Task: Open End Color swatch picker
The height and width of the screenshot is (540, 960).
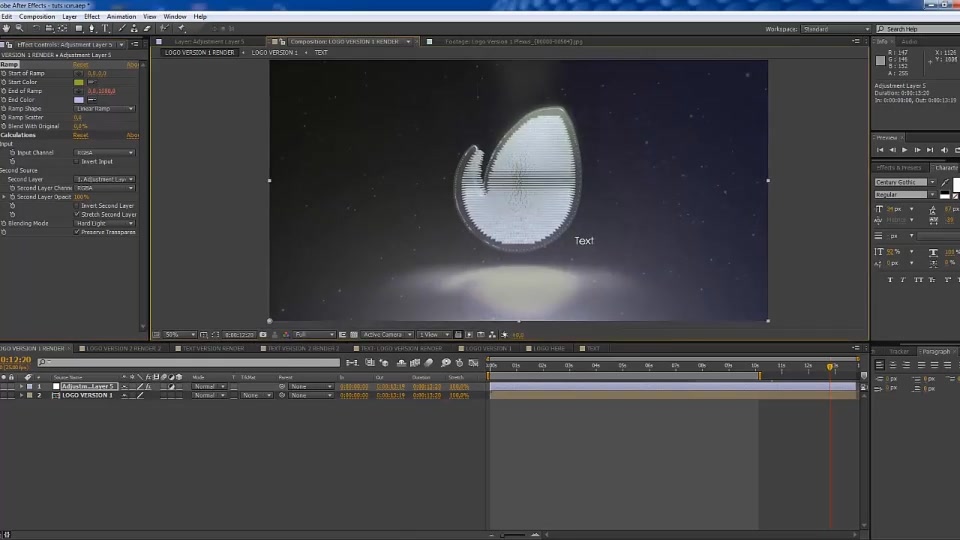Action: pyautogui.click(x=79, y=100)
